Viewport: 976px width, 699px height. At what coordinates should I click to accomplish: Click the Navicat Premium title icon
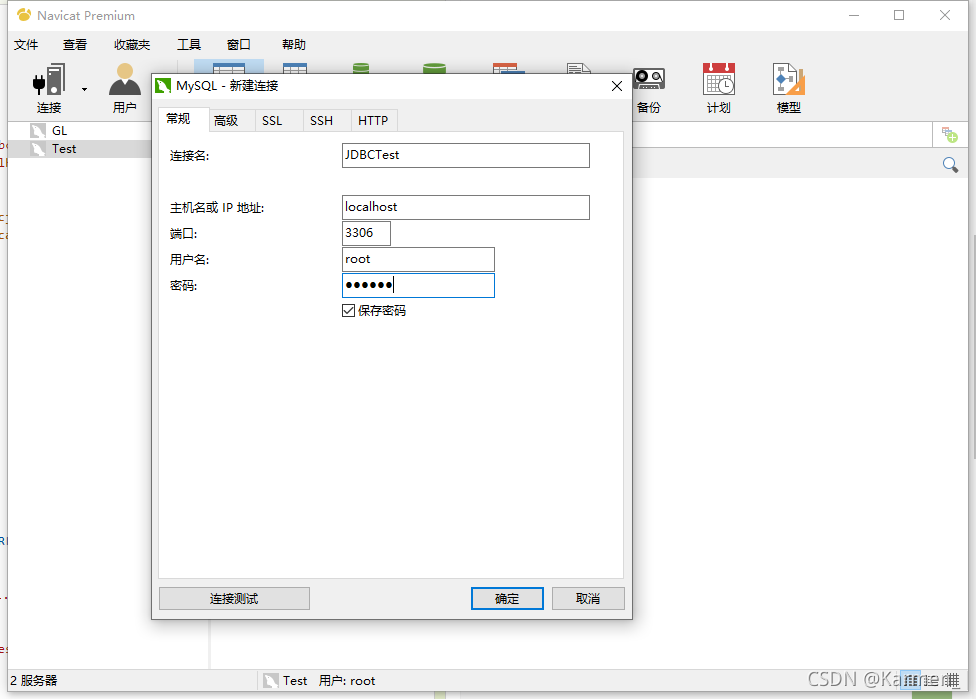click(24, 15)
